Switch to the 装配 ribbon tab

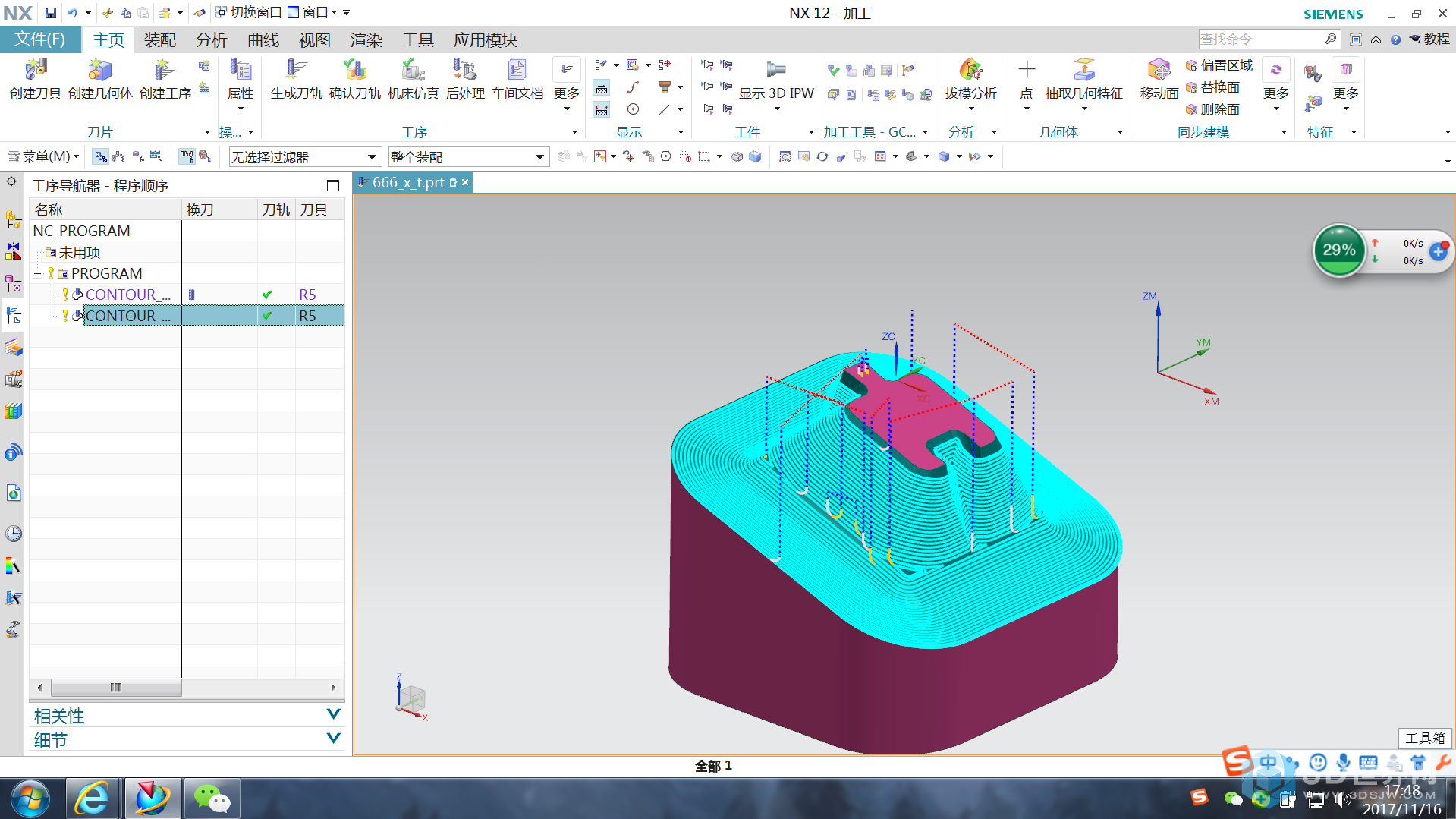(160, 40)
